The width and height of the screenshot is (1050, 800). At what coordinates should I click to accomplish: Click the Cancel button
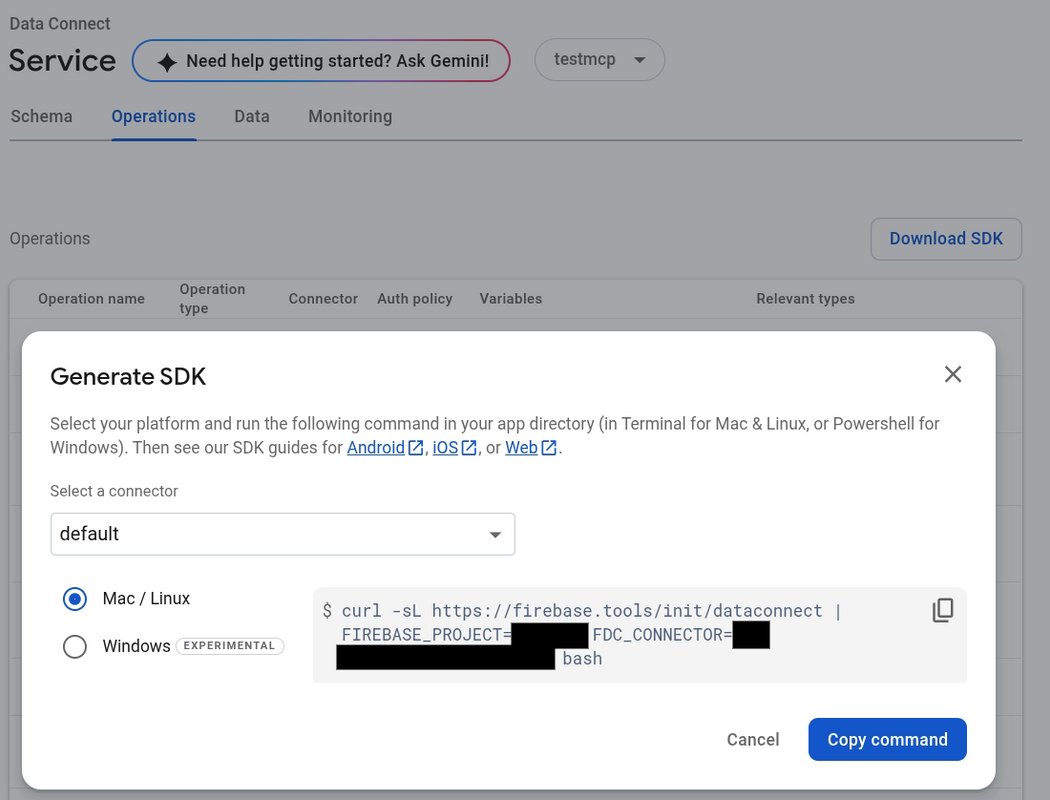pos(752,740)
